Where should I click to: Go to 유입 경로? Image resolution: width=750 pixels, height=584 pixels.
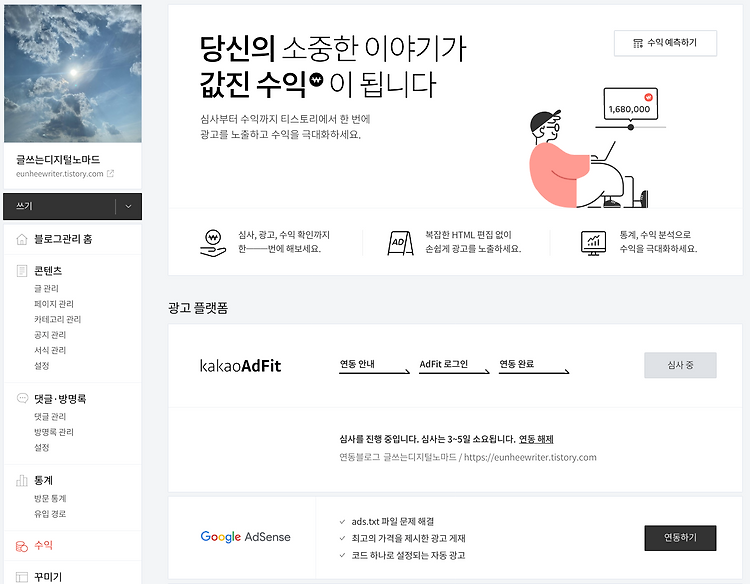50,514
